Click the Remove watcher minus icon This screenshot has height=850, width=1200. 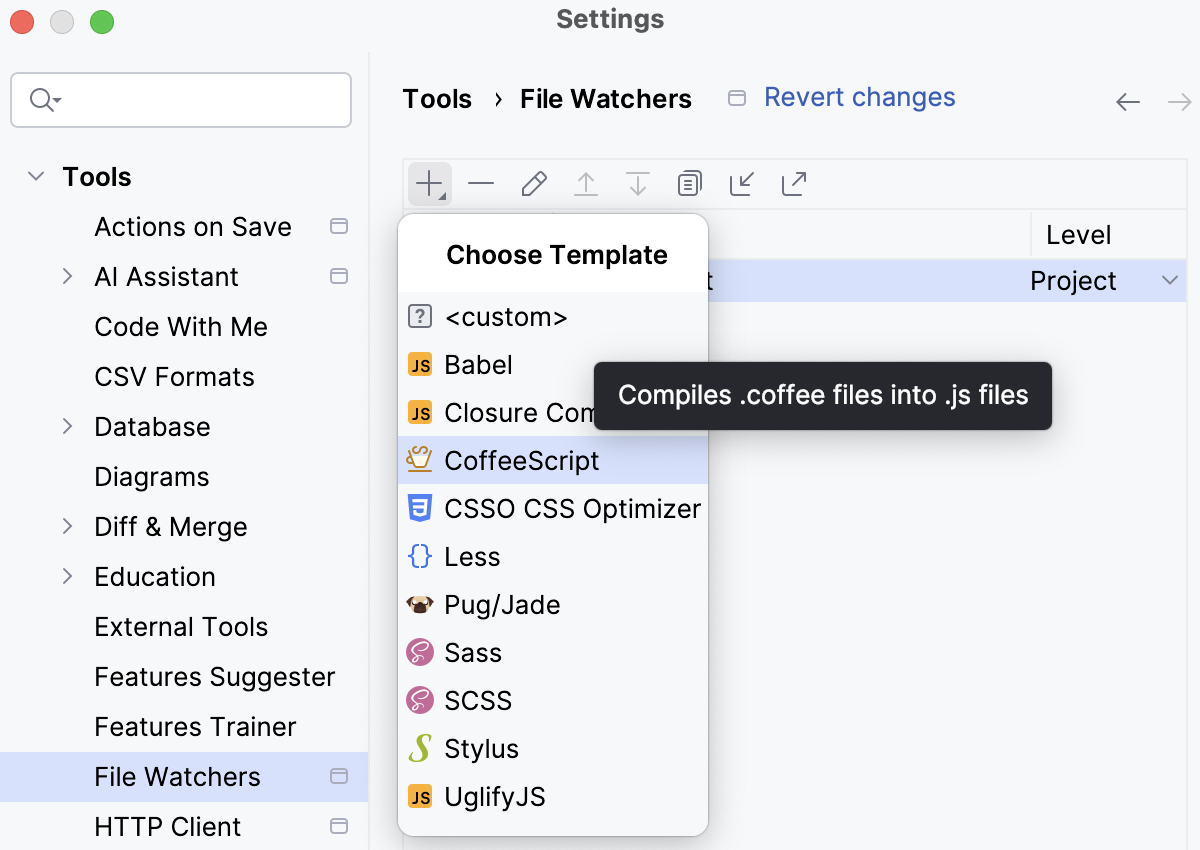pos(481,183)
